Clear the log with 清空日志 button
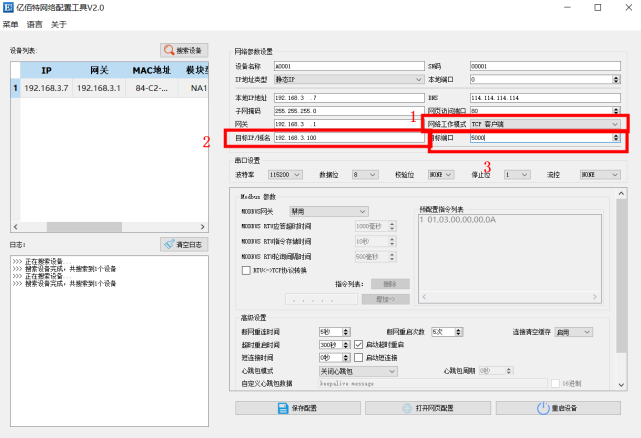This screenshot has height=438, width=641. (184, 245)
